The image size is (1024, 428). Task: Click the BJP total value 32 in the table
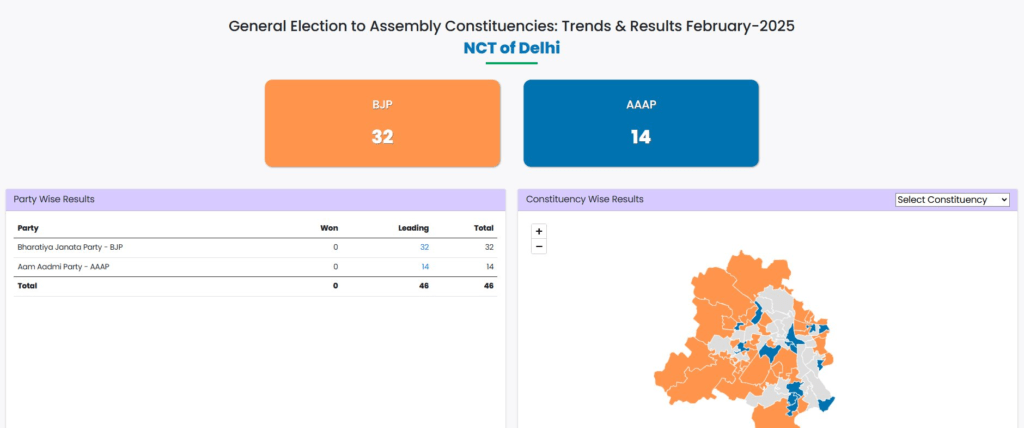click(489, 247)
